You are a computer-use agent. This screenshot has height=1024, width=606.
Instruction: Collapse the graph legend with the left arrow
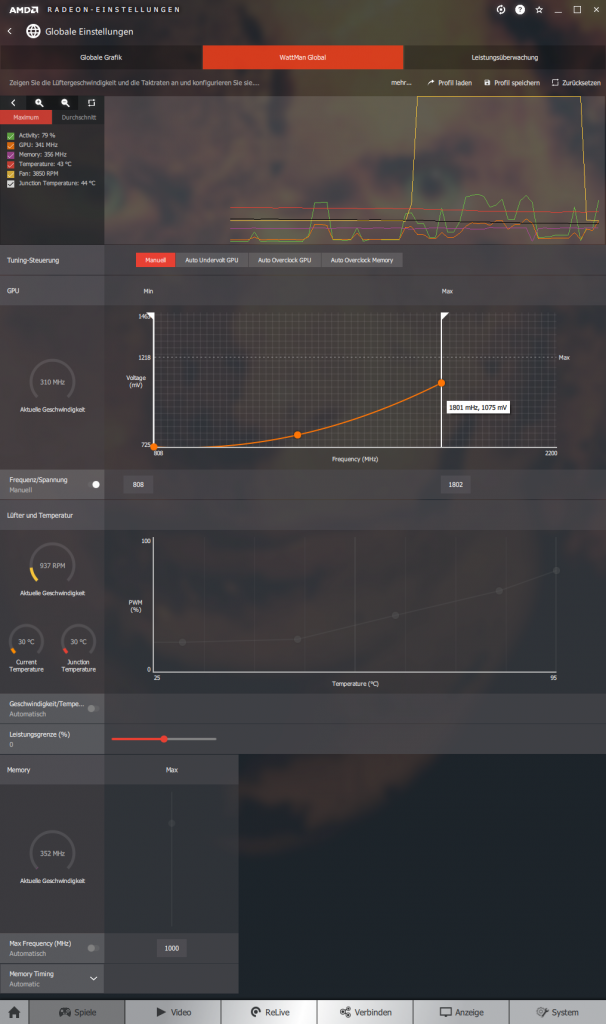[13, 103]
